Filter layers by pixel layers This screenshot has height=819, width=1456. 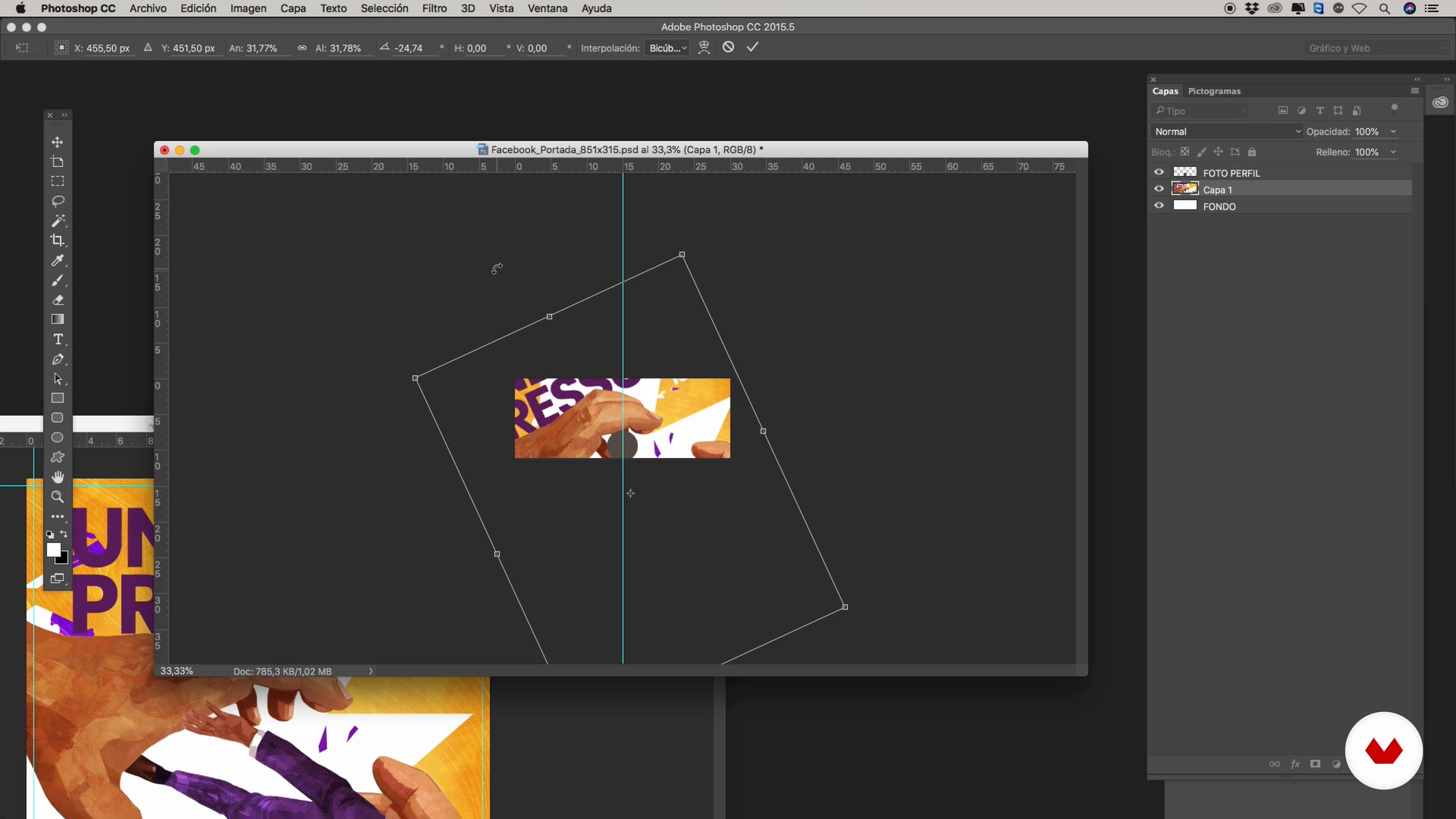point(1283,111)
